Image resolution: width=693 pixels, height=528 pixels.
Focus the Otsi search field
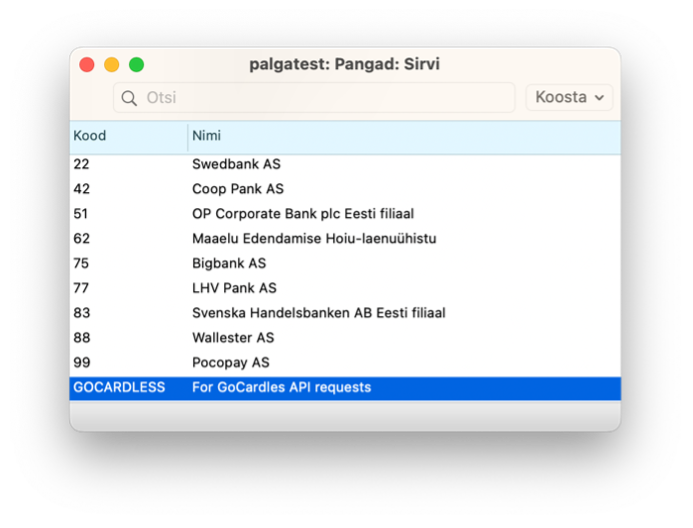pos(314,98)
